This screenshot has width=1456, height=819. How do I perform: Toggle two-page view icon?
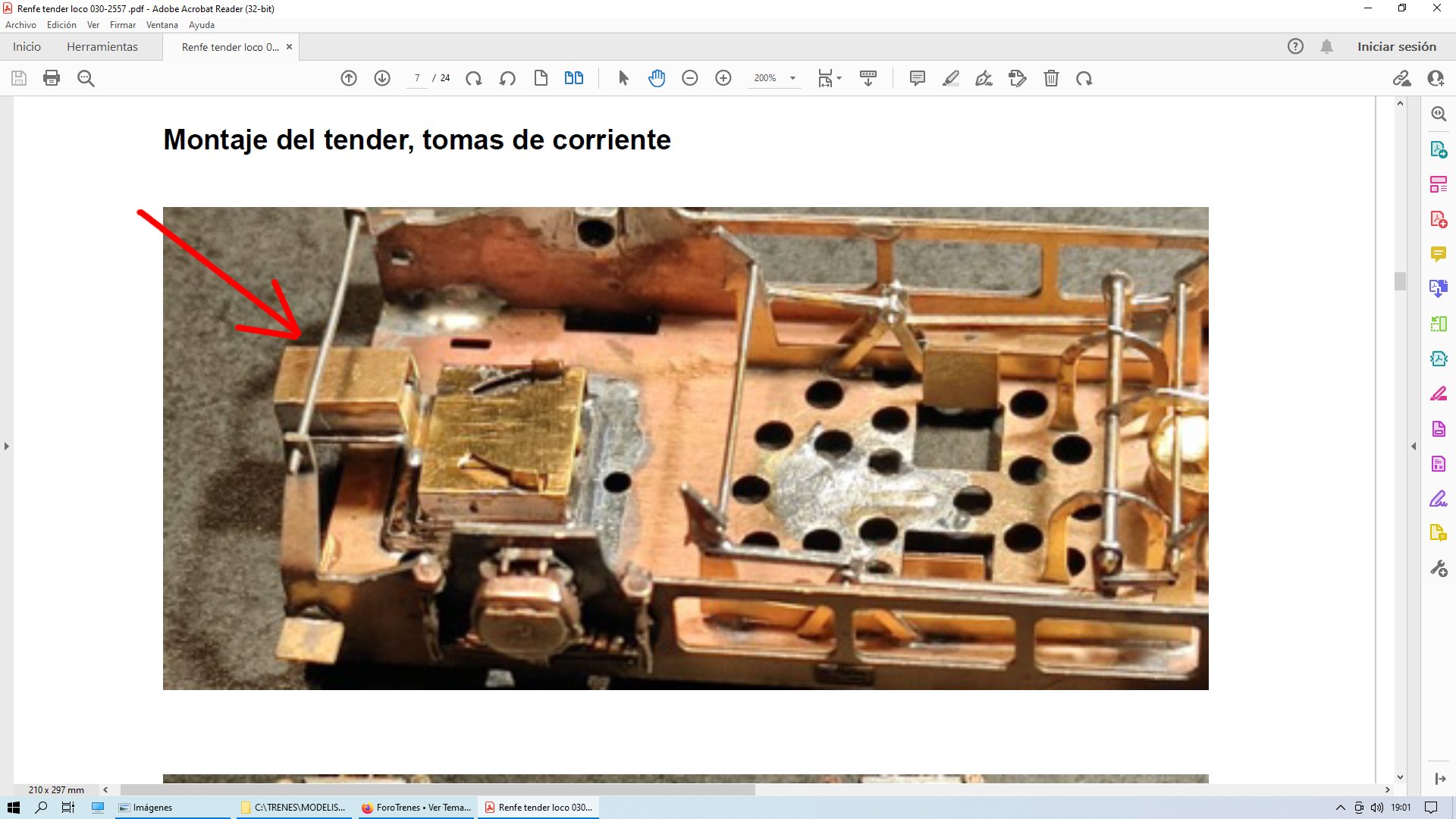pos(574,78)
